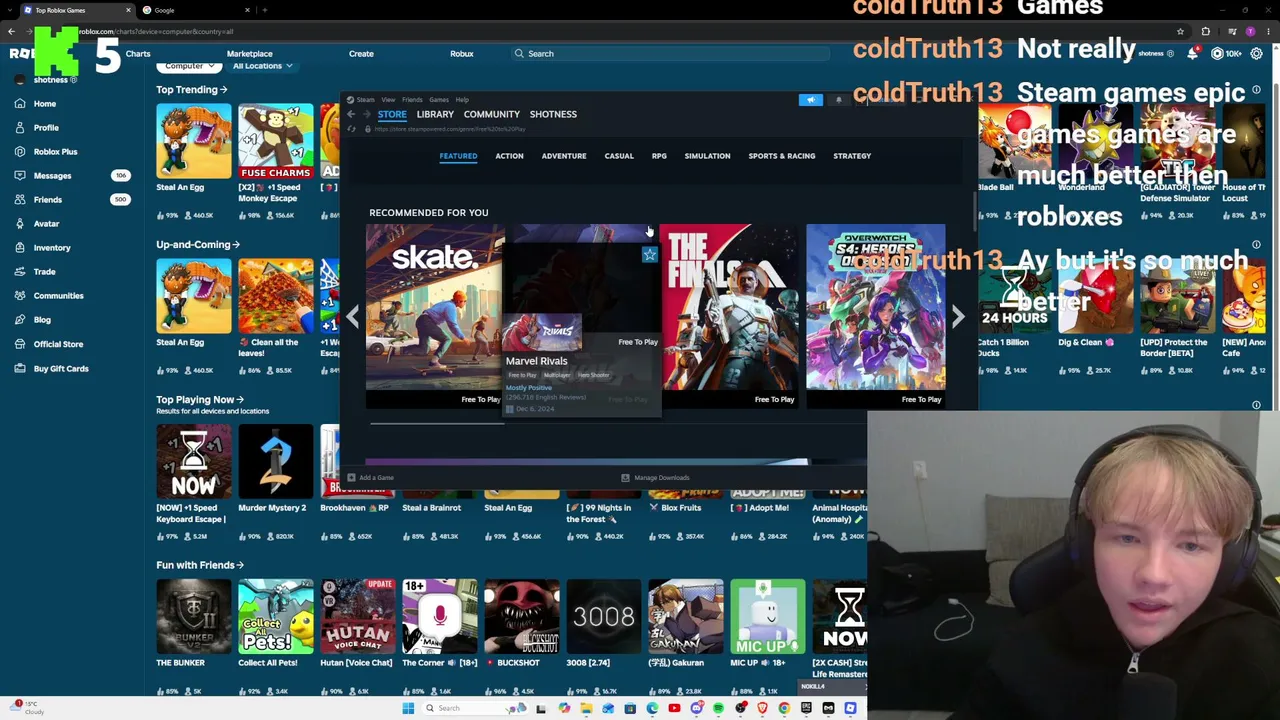This screenshot has width=1280, height=720.
Task: Expand the Top Trending section
Action: click(x=191, y=90)
